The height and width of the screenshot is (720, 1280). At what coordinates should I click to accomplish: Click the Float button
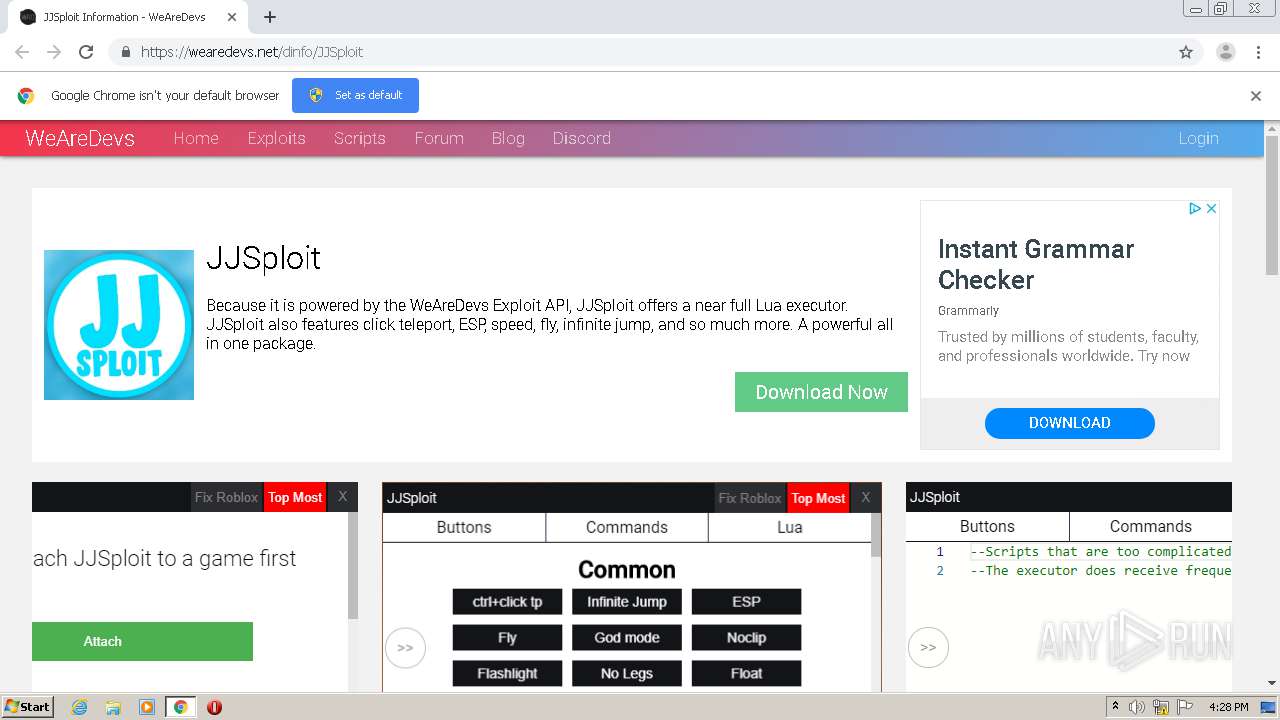[746, 674]
